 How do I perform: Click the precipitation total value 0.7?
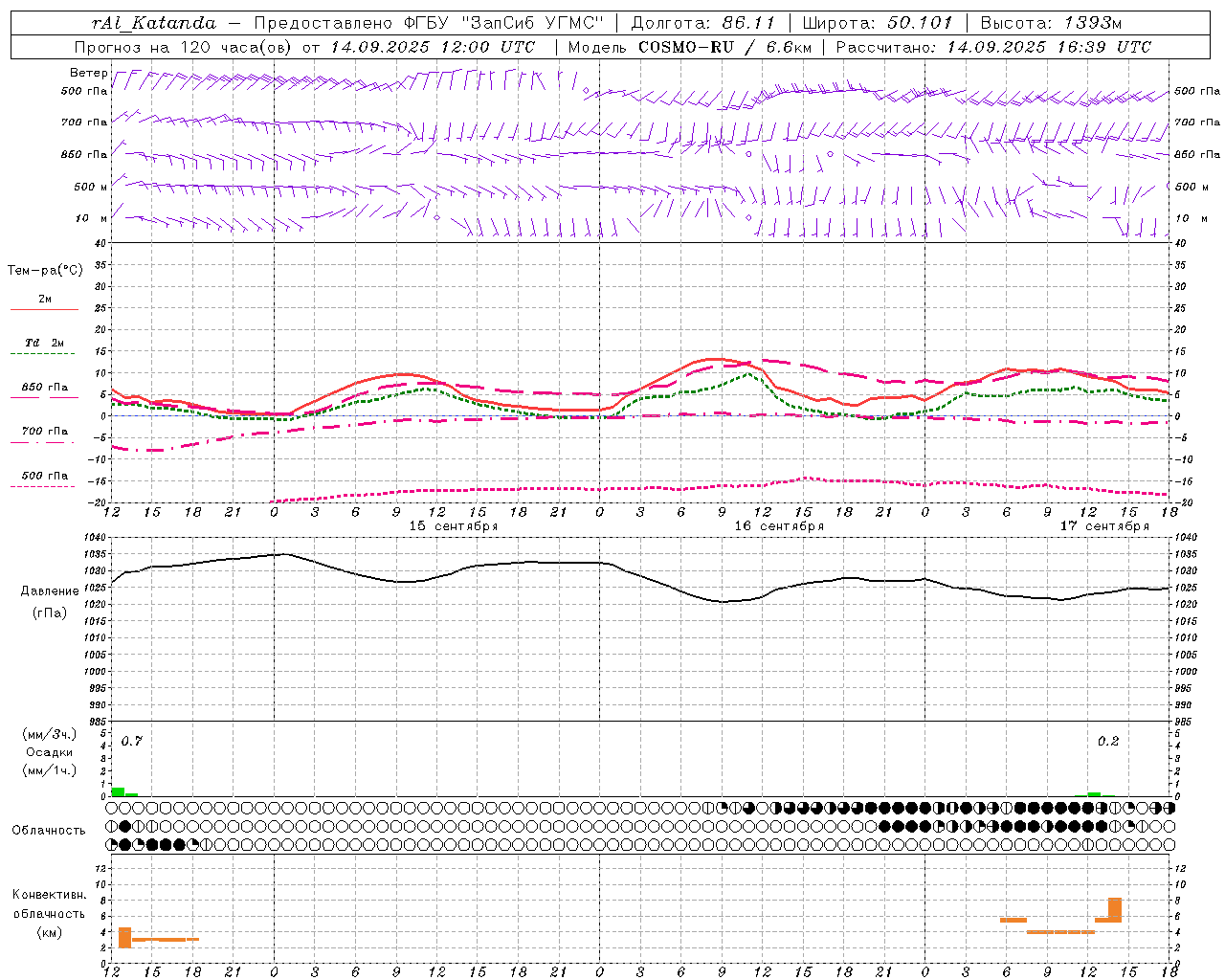click(x=131, y=742)
